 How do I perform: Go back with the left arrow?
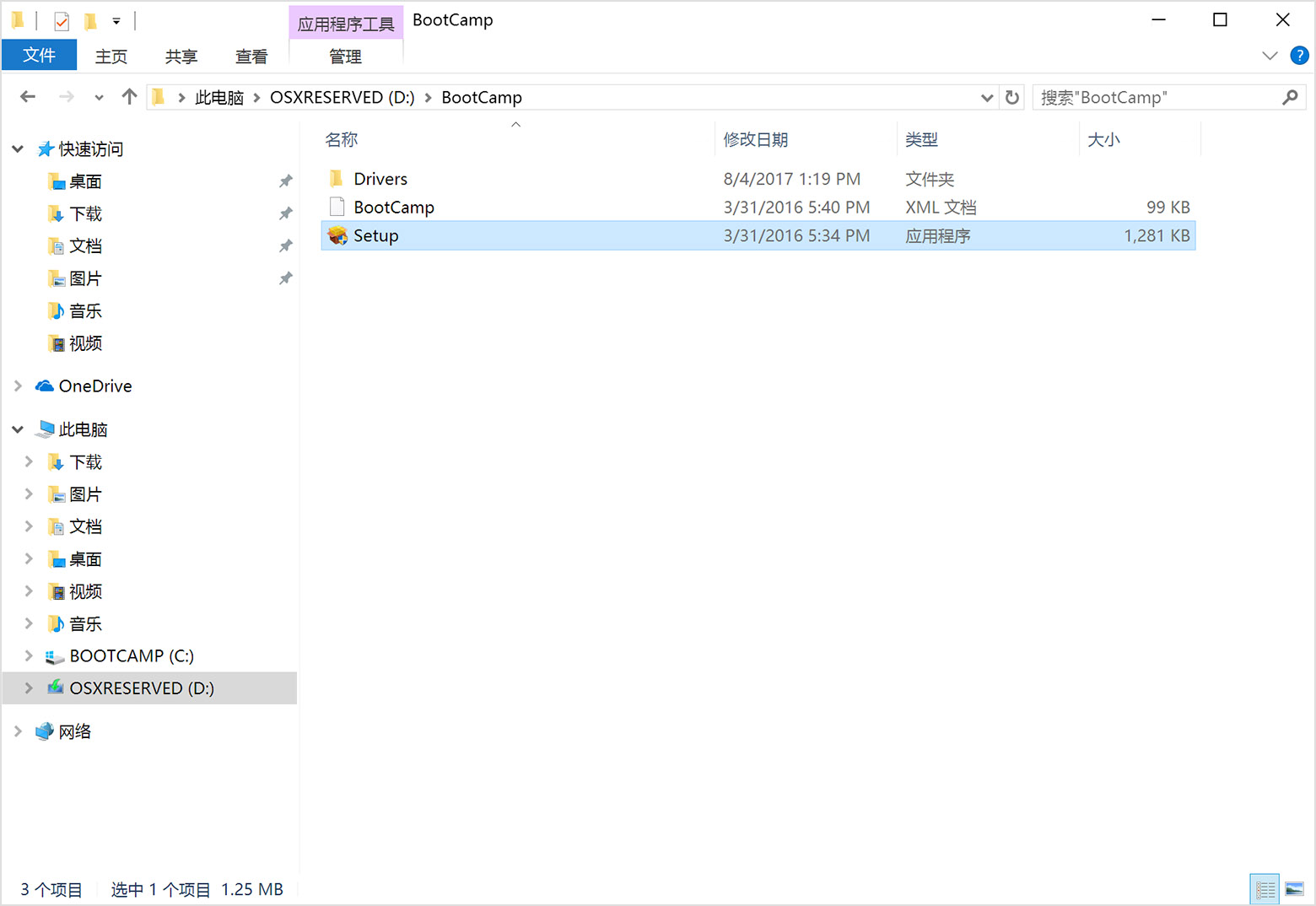[x=28, y=97]
